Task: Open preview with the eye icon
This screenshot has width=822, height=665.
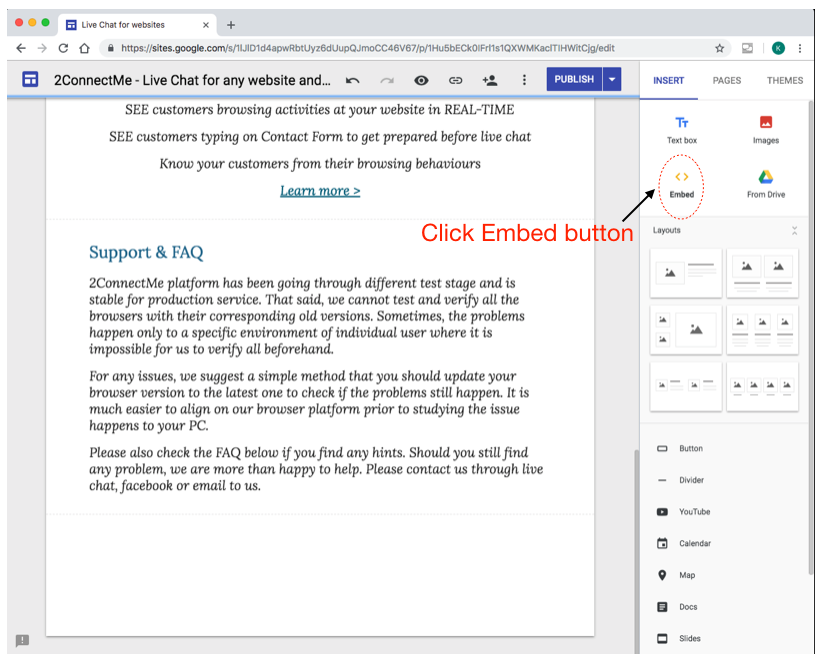Action: [421, 80]
